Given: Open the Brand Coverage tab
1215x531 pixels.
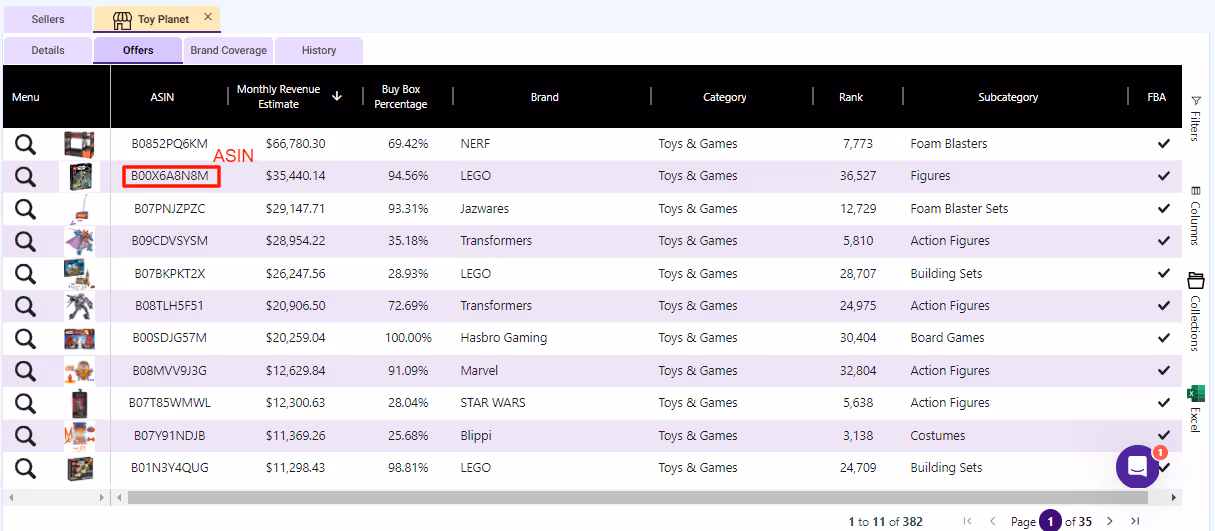Looking at the screenshot, I should [x=229, y=50].
